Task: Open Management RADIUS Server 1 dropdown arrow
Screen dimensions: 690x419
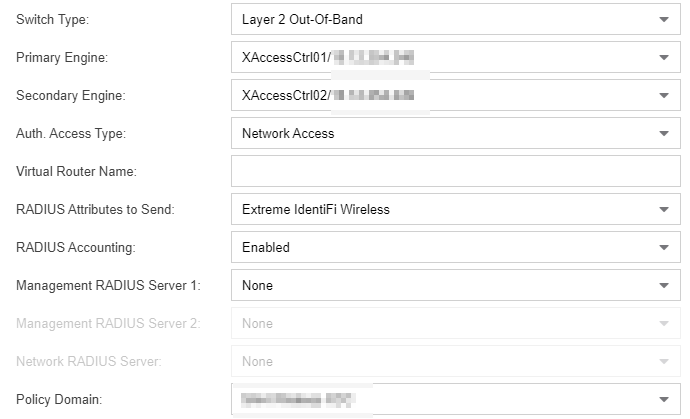Action: coord(663,285)
